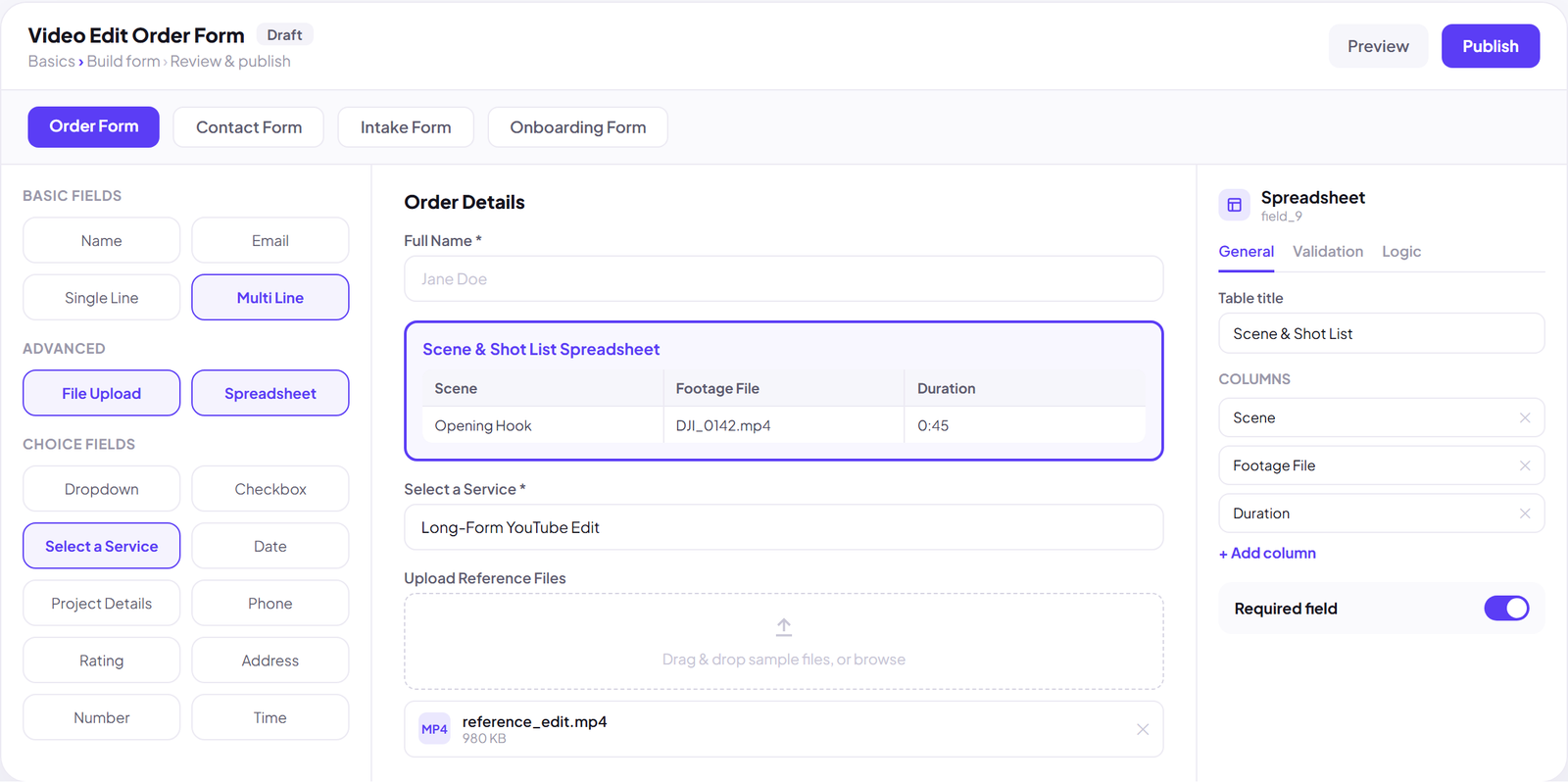Click the MP4 file type icon
This screenshot has width=1568, height=783.
[434, 729]
